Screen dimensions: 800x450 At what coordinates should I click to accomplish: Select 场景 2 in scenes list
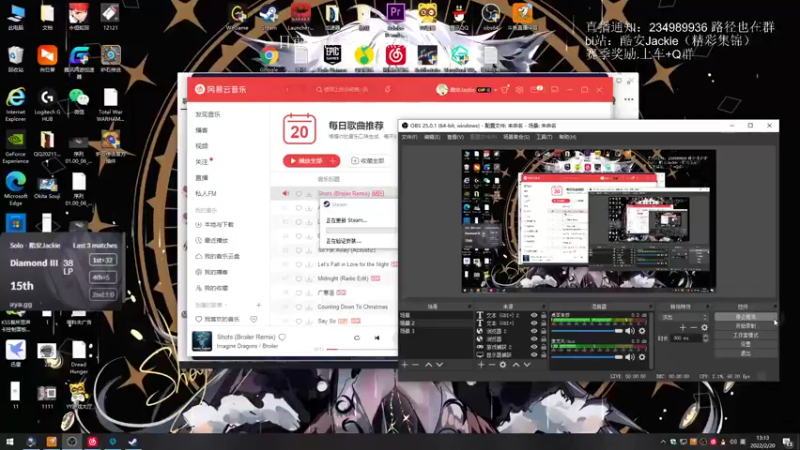tap(436, 323)
